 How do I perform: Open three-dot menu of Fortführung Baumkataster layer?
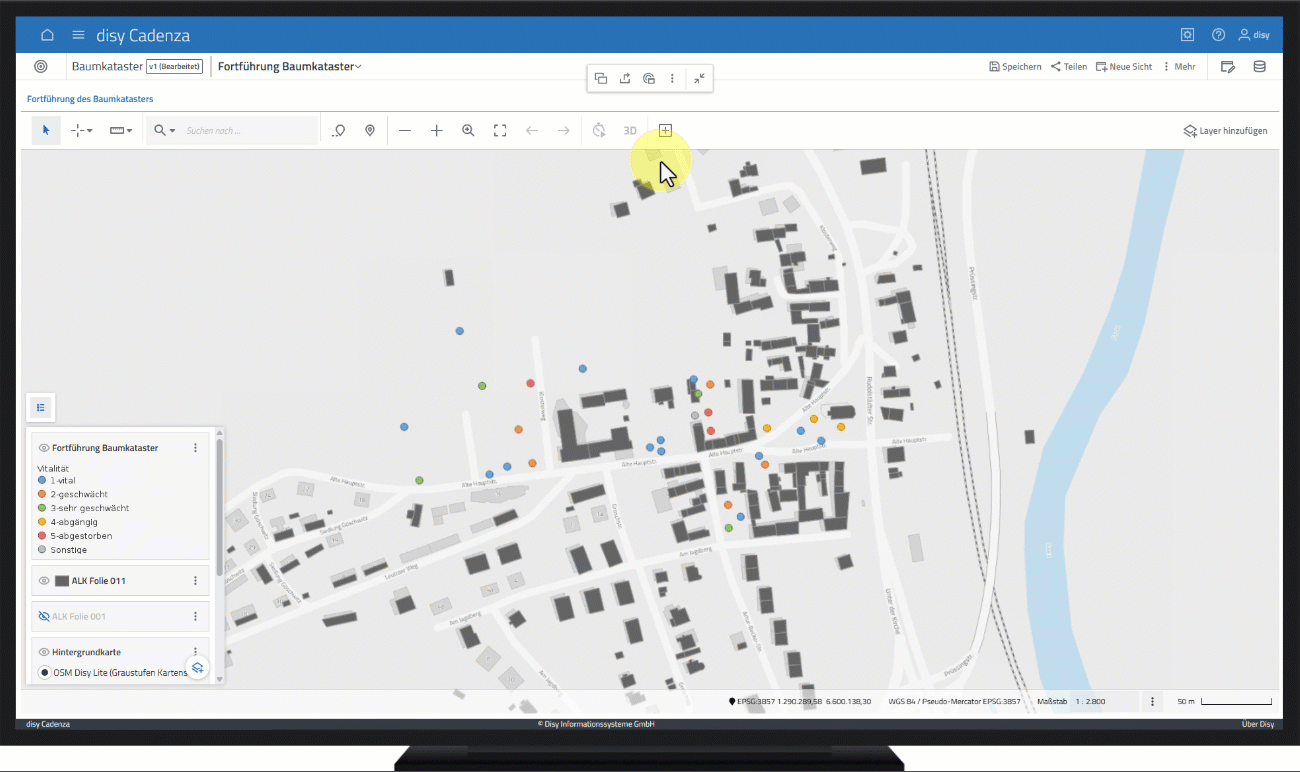[196, 448]
